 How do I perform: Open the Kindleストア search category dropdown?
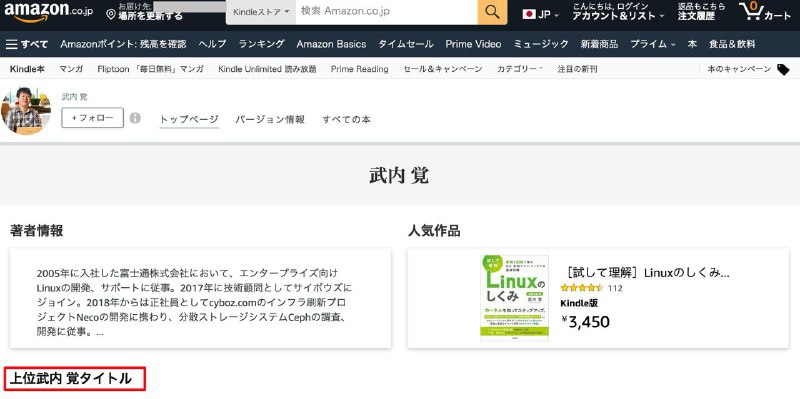coord(261,12)
